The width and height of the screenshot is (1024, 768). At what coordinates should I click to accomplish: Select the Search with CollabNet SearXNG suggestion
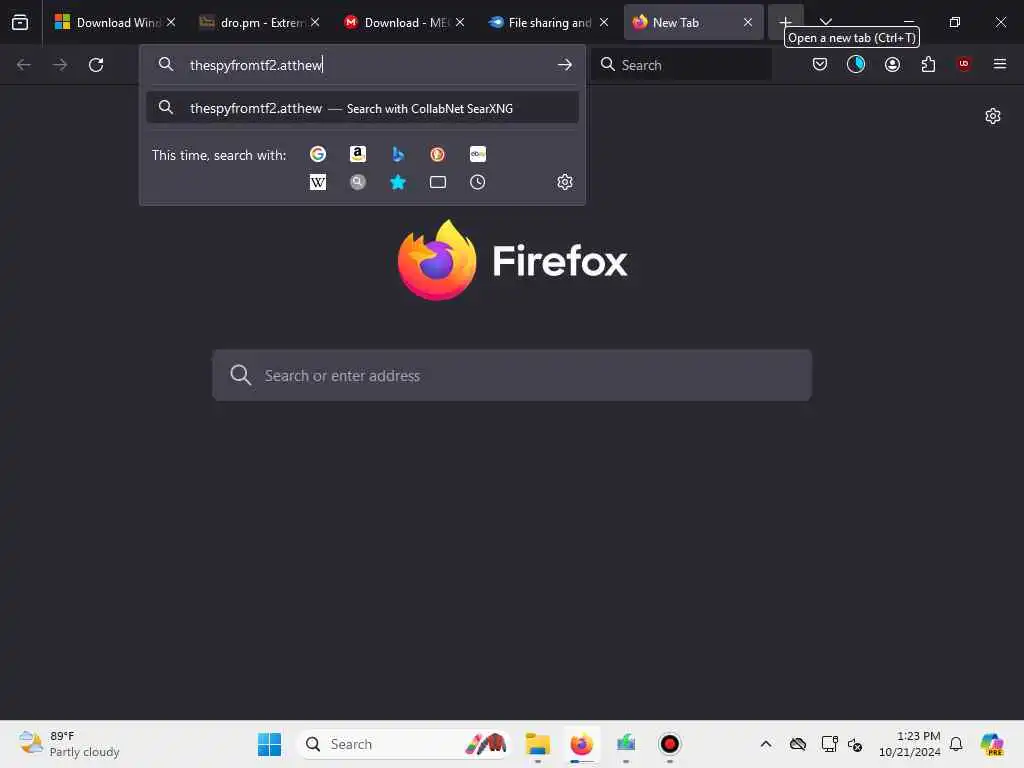tap(362, 108)
